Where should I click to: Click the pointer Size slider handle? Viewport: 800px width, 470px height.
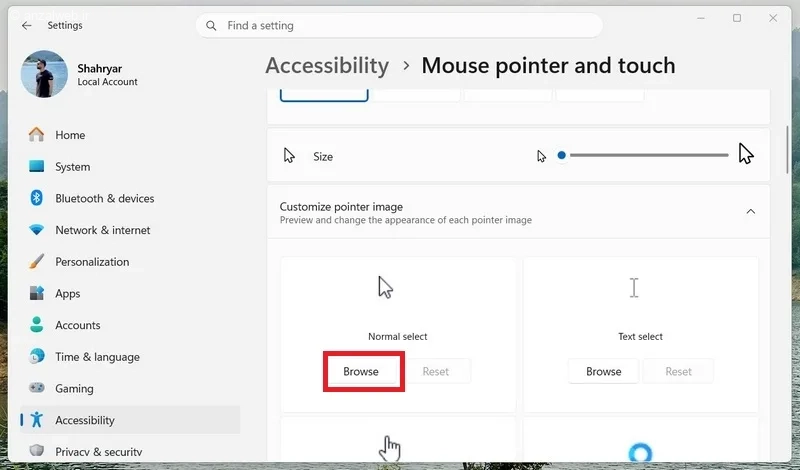(562, 155)
